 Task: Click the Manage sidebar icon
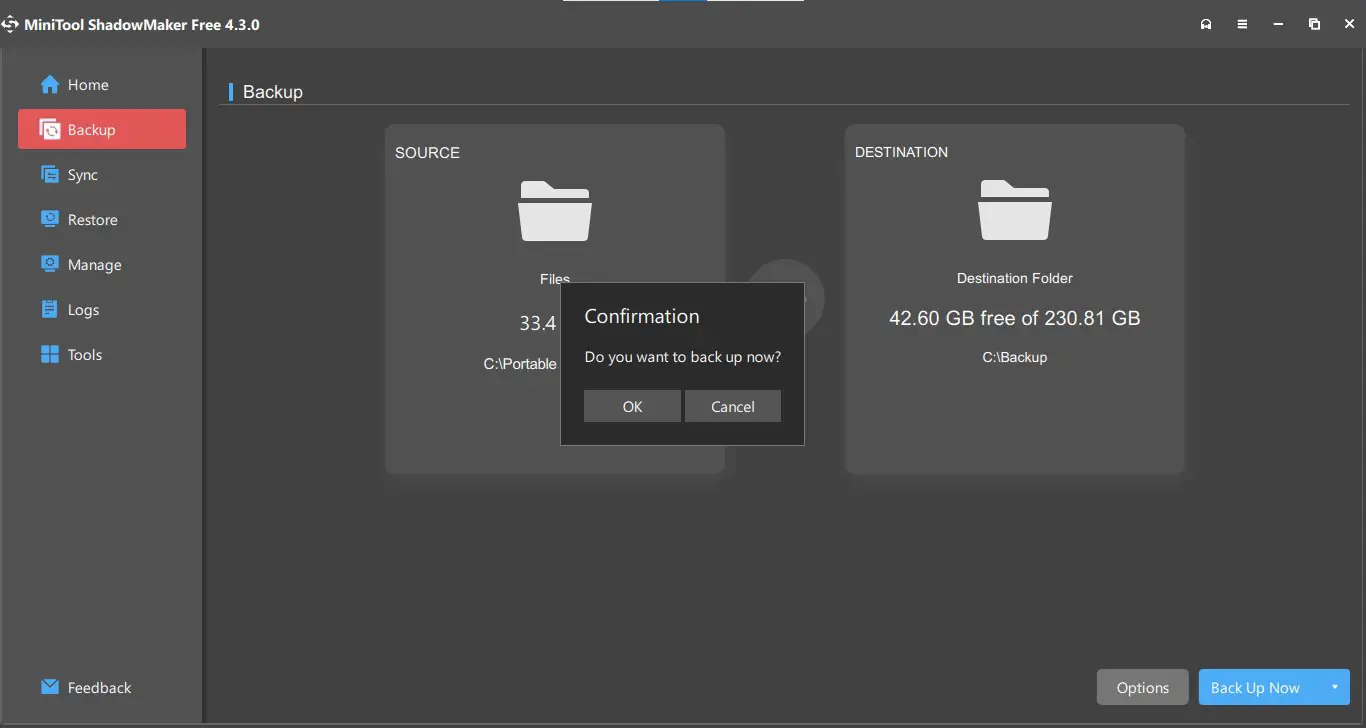tap(50, 265)
